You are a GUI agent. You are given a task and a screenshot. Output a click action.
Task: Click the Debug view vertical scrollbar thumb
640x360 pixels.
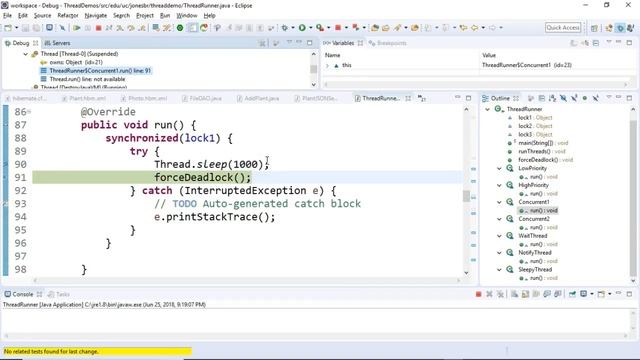[x=313, y=69]
